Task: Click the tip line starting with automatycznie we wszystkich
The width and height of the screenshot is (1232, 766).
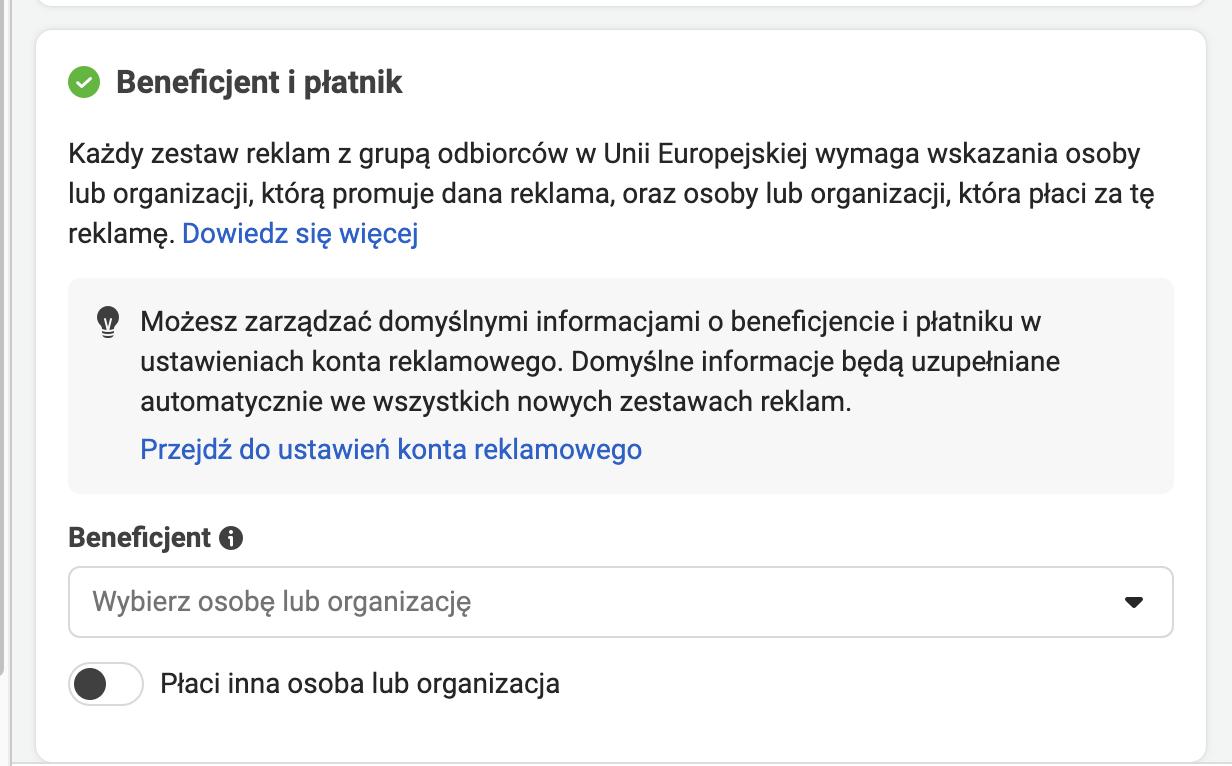Action: click(495, 402)
